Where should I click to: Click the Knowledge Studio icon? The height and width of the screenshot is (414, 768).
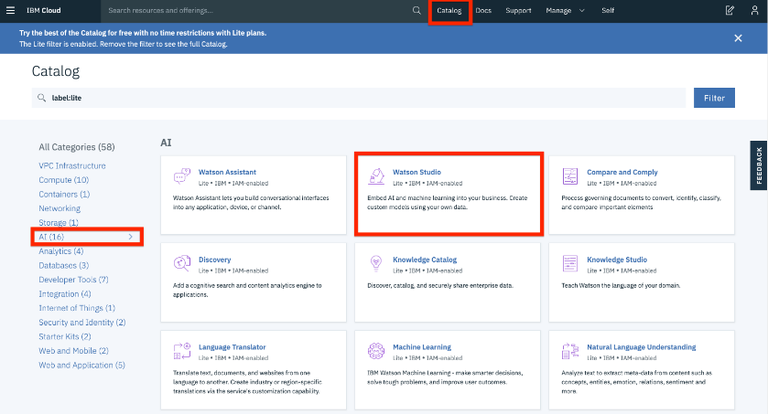tap(570, 263)
